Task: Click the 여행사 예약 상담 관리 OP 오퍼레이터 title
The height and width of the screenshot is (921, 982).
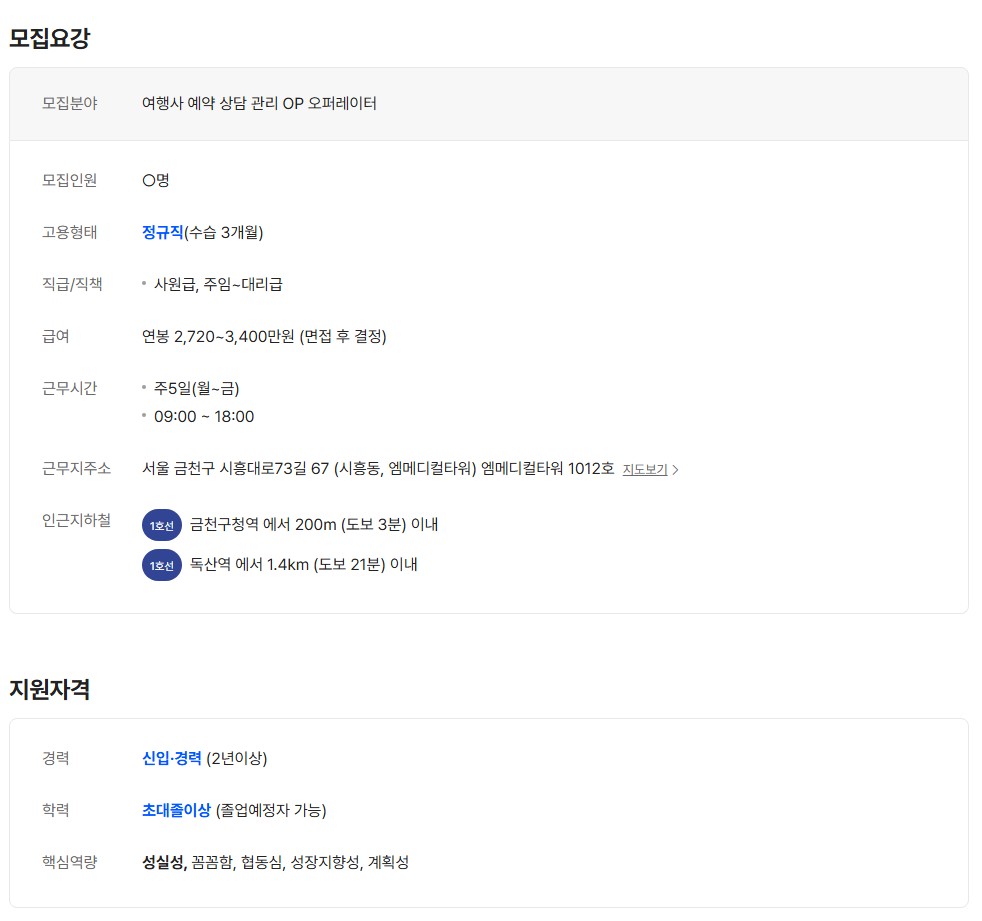Action: (259, 103)
